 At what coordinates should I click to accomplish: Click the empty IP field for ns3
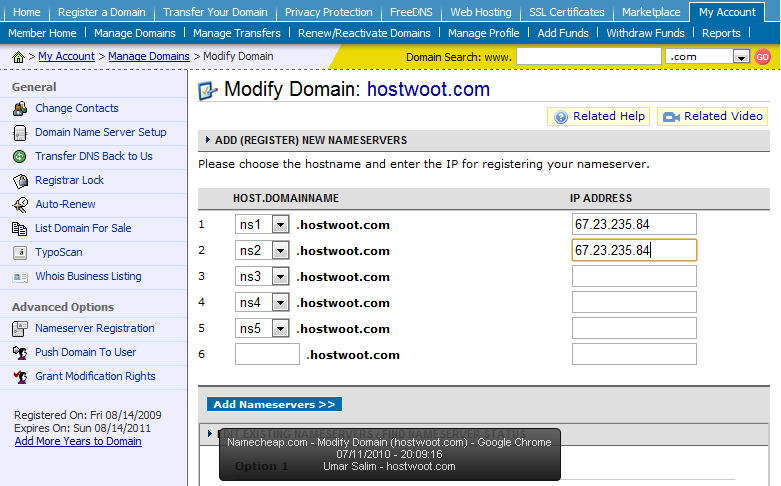pos(634,276)
